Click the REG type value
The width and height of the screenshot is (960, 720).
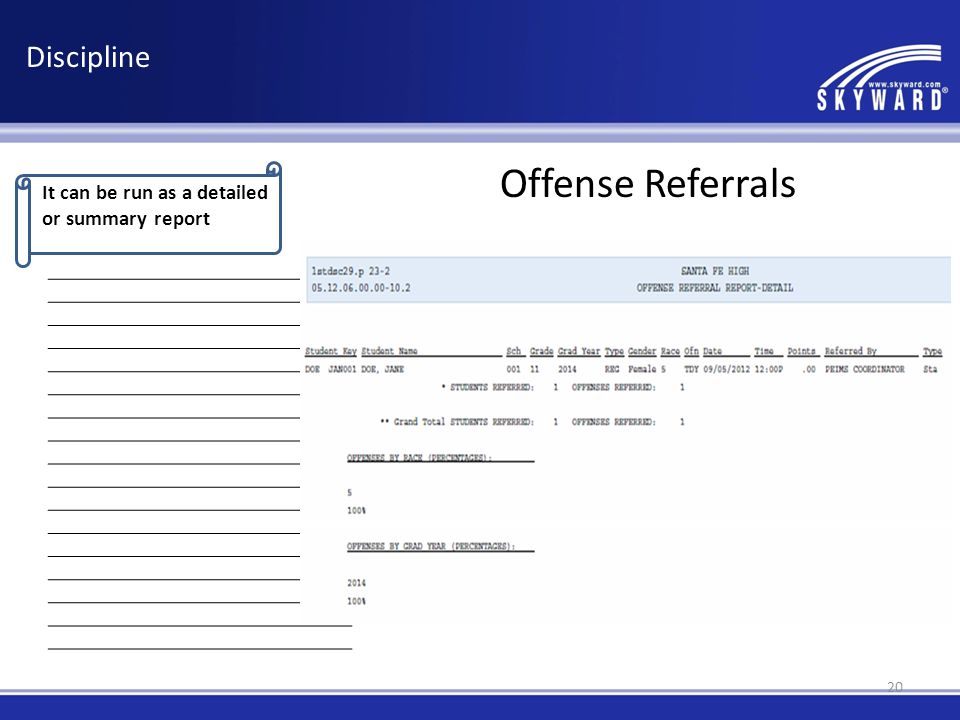click(x=612, y=369)
